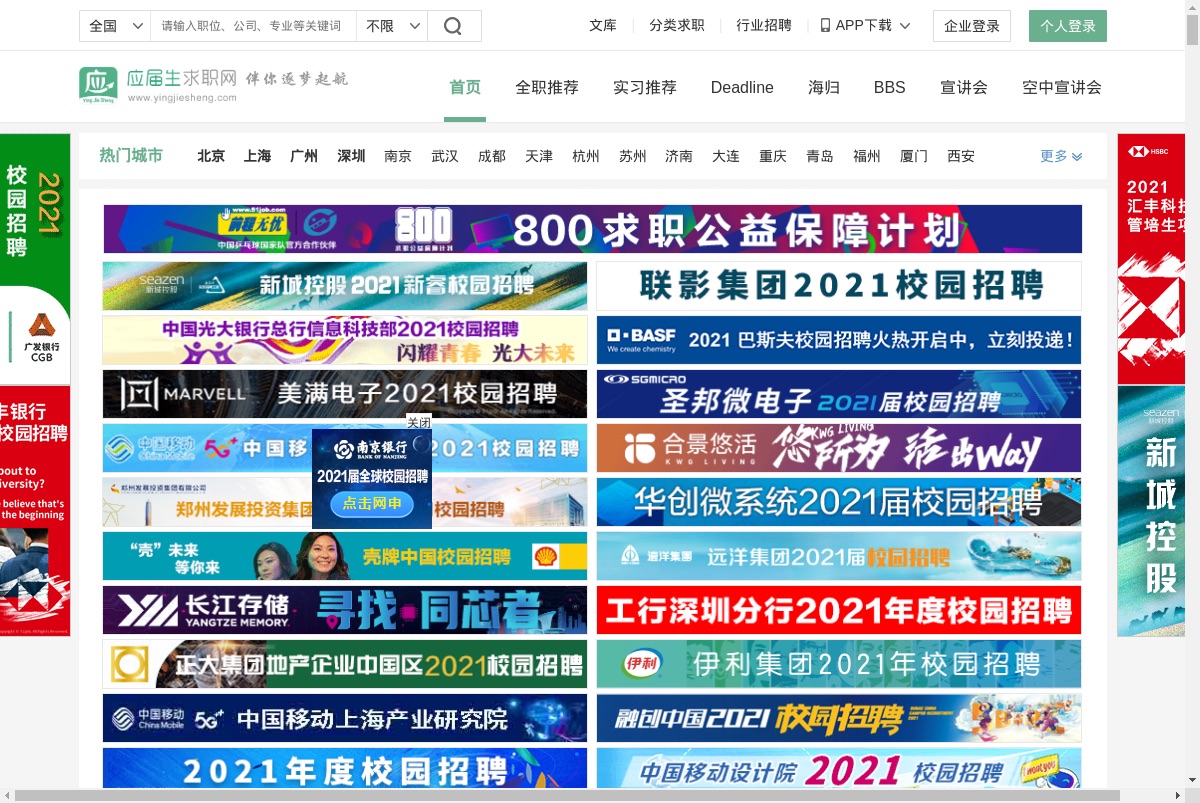Open BASF 巴斯夫校园招聘 banner
This screenshot has height=803, width=1200.
[x=839, y=340]
